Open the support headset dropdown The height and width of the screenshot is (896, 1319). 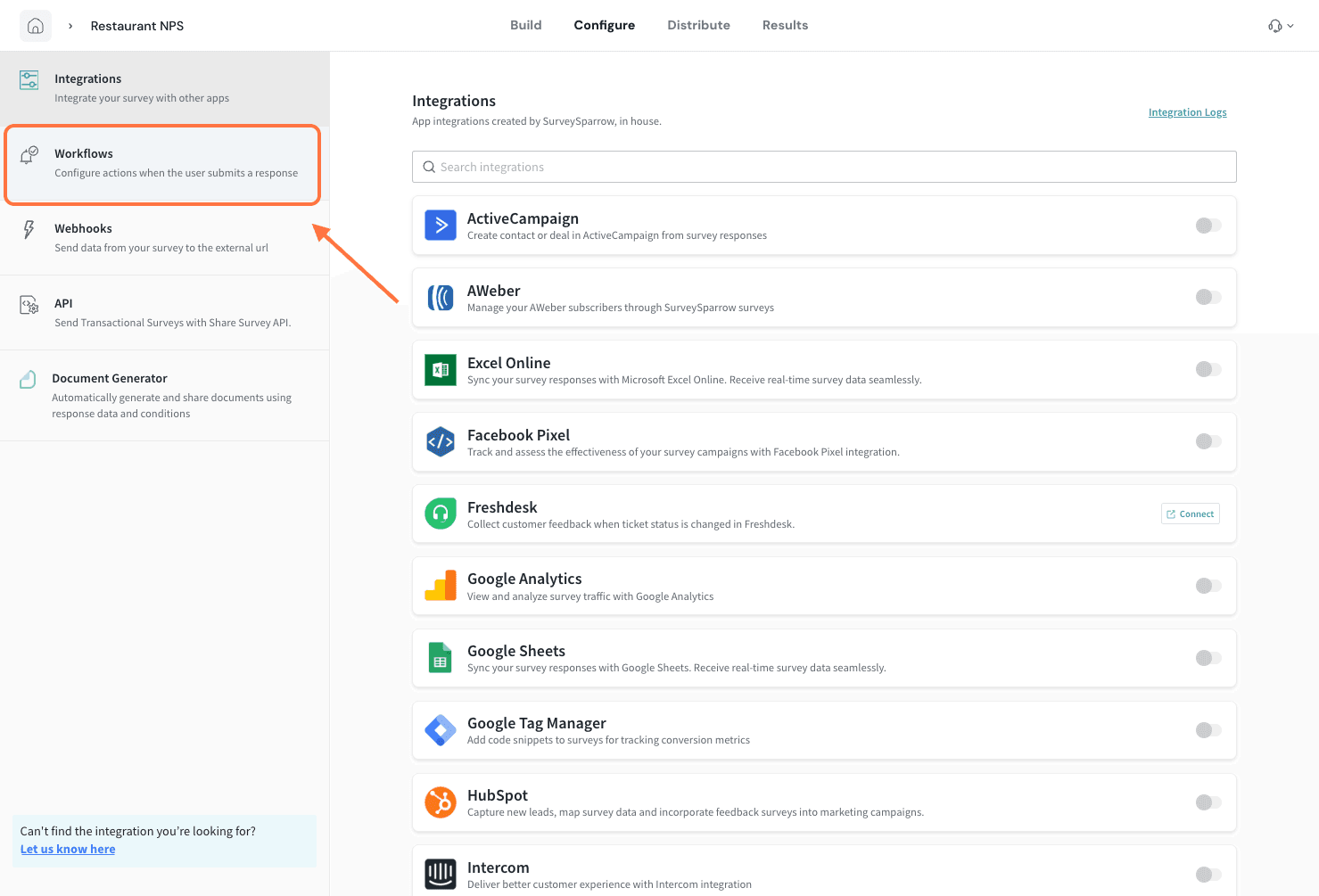click(1280, 26)
